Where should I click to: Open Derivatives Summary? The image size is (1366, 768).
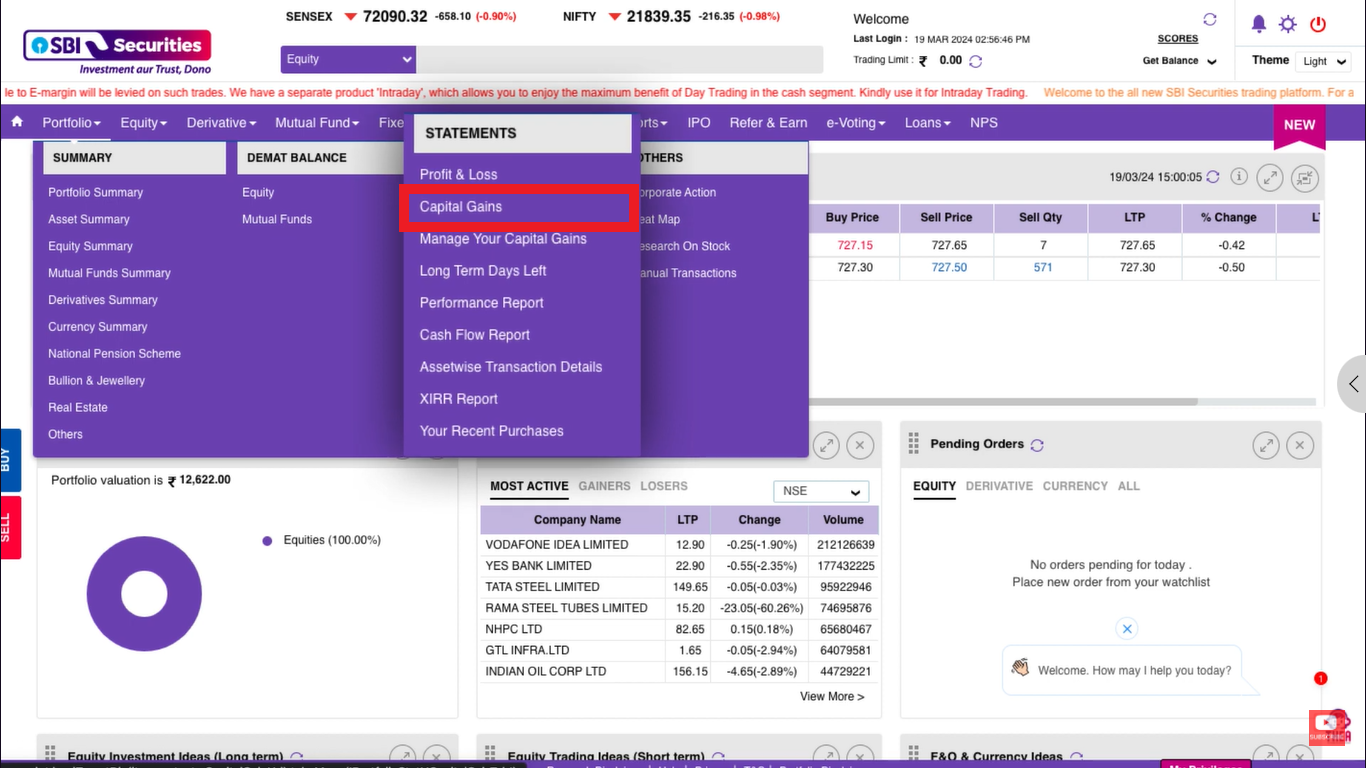click(x=103, y=300)
